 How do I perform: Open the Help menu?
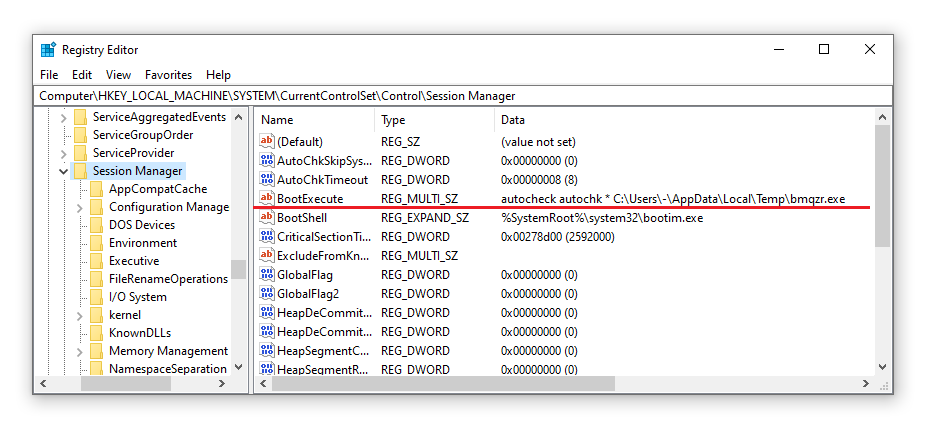point(218,75)
